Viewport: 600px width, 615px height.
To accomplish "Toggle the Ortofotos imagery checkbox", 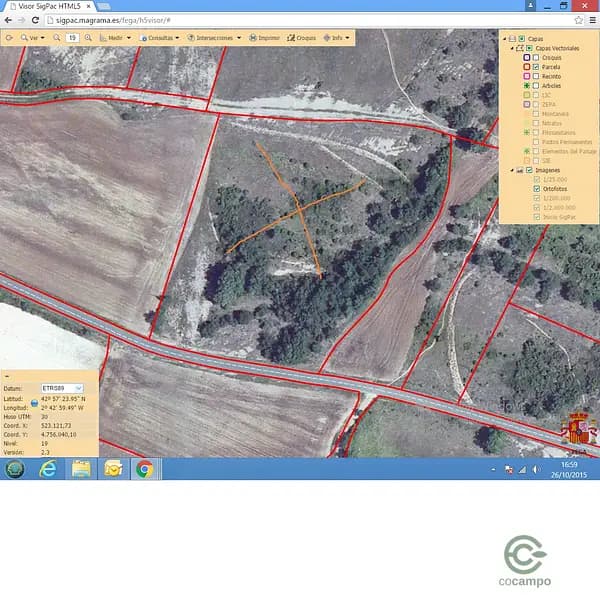I will [x=536, y=189].
